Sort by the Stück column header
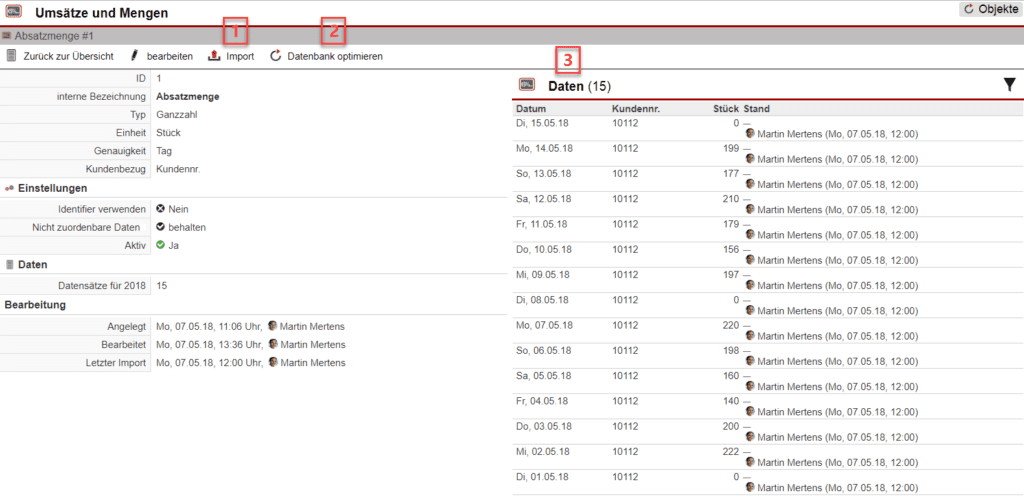 (x=725, y=108)
